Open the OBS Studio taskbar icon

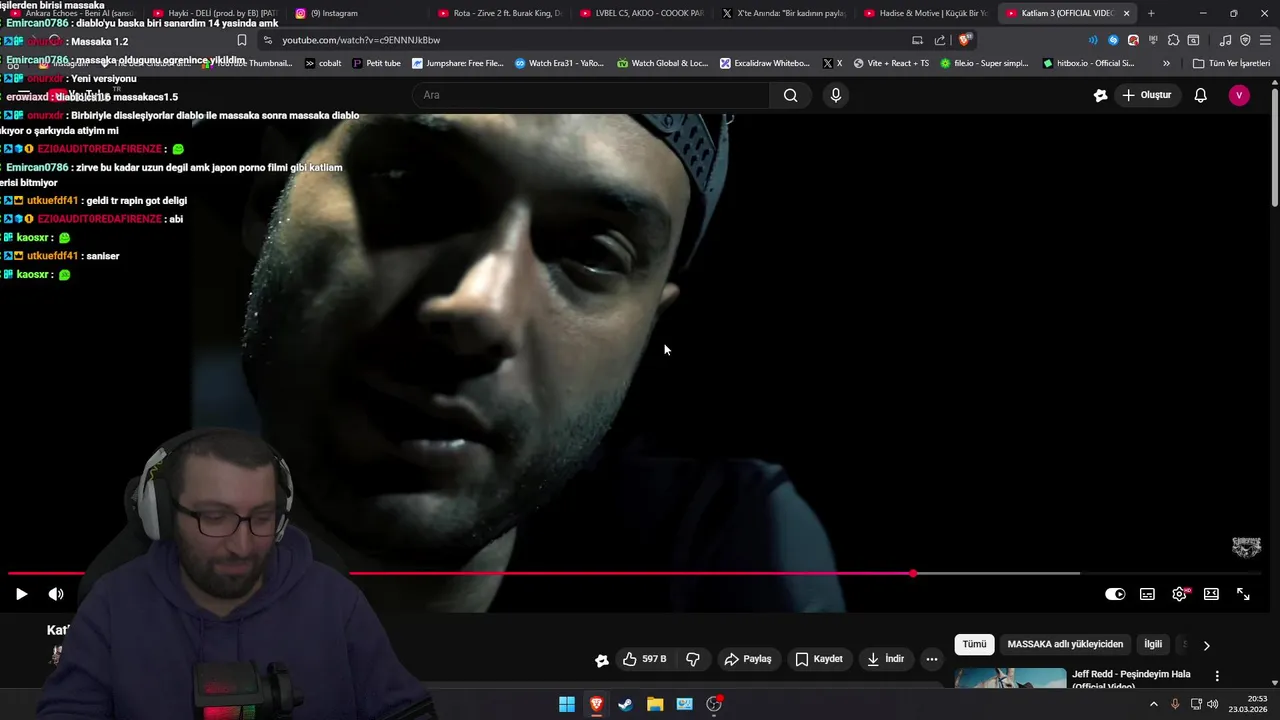(x=714, y=704)
